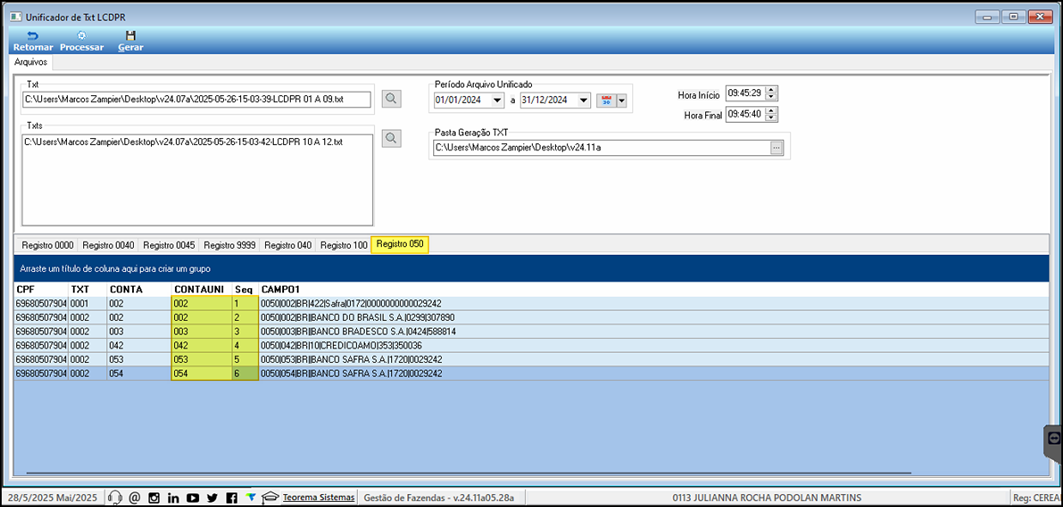The width and height of the screenshot is (1063, 507).
Task: Switch to the Registro 050 tab
Action: click(400, 245)
